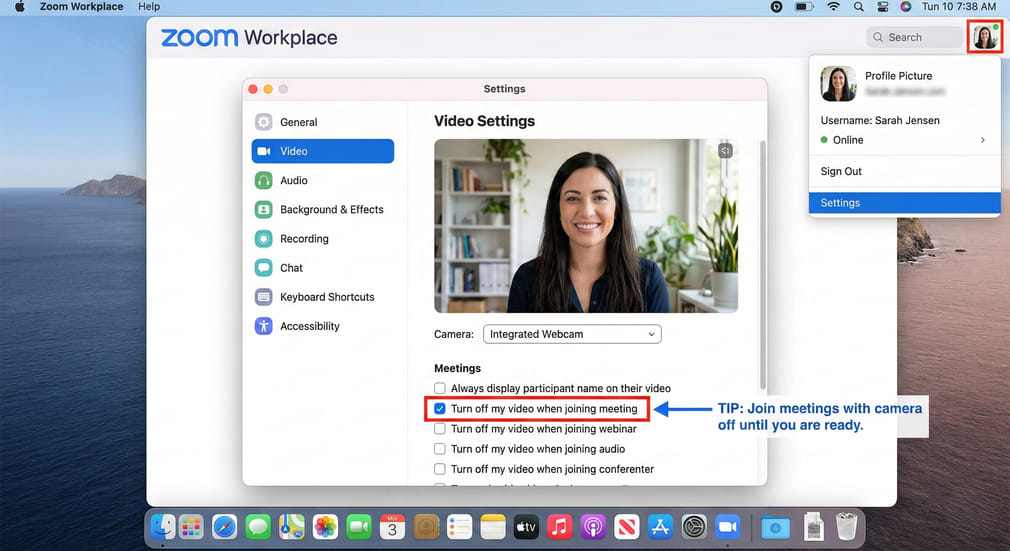This screenshot has width=1010, height=551.
Task: Select the Video tab in sidebar
Action: point(322,151)
